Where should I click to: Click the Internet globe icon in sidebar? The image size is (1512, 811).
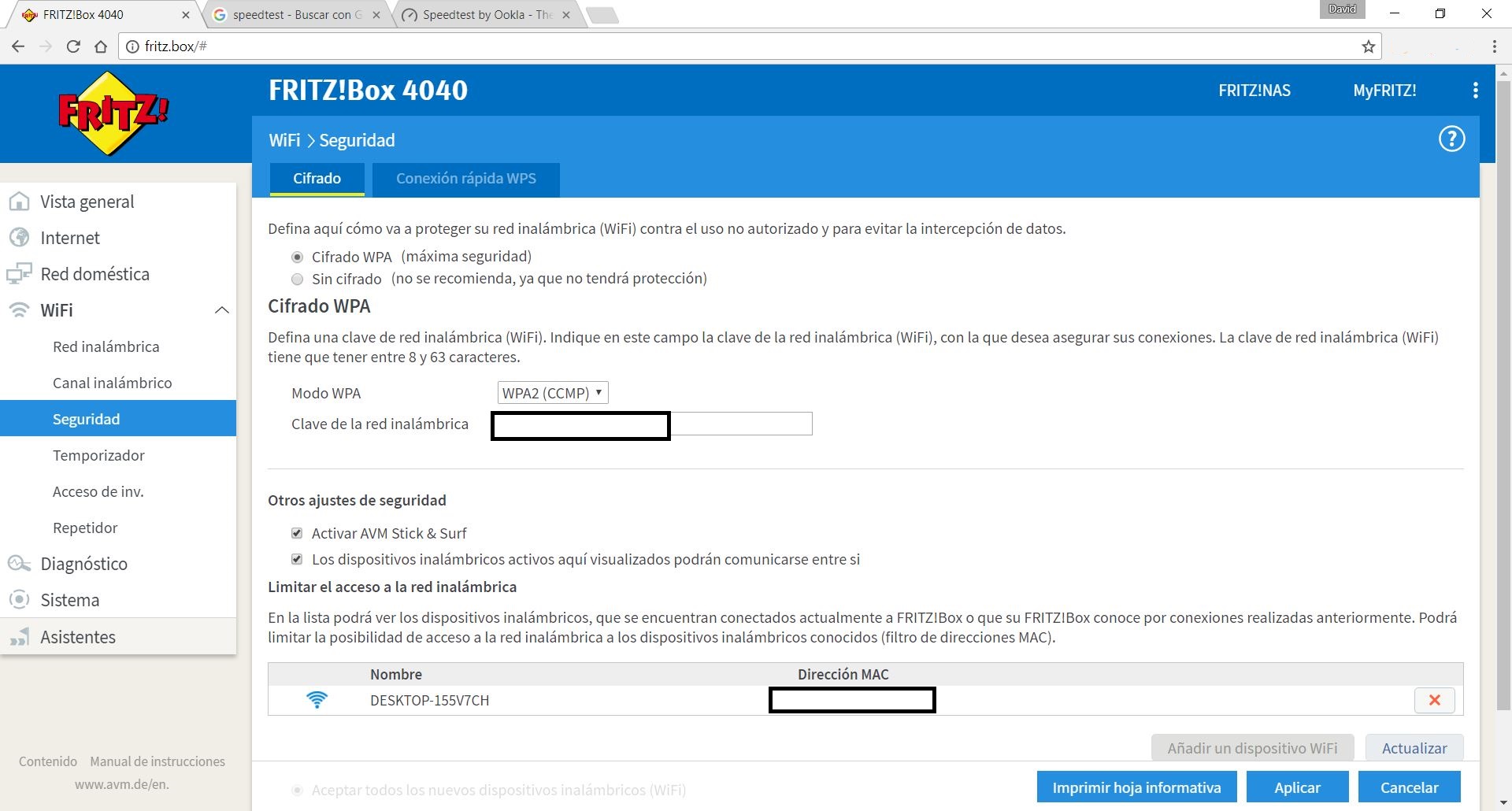(x=19, y=238)
